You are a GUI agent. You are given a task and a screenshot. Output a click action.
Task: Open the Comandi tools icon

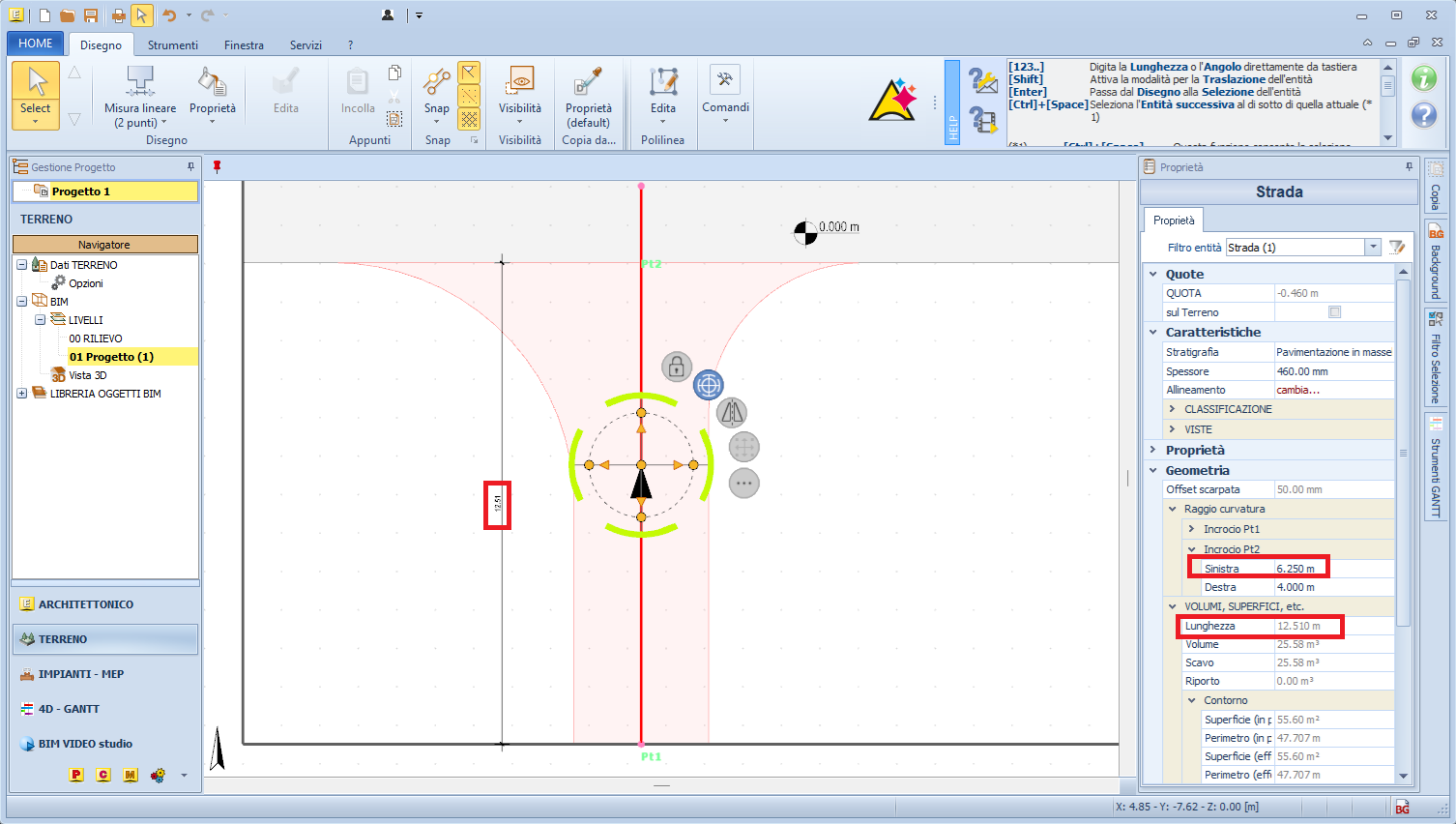pyautogui.click(x=725, y=81)
